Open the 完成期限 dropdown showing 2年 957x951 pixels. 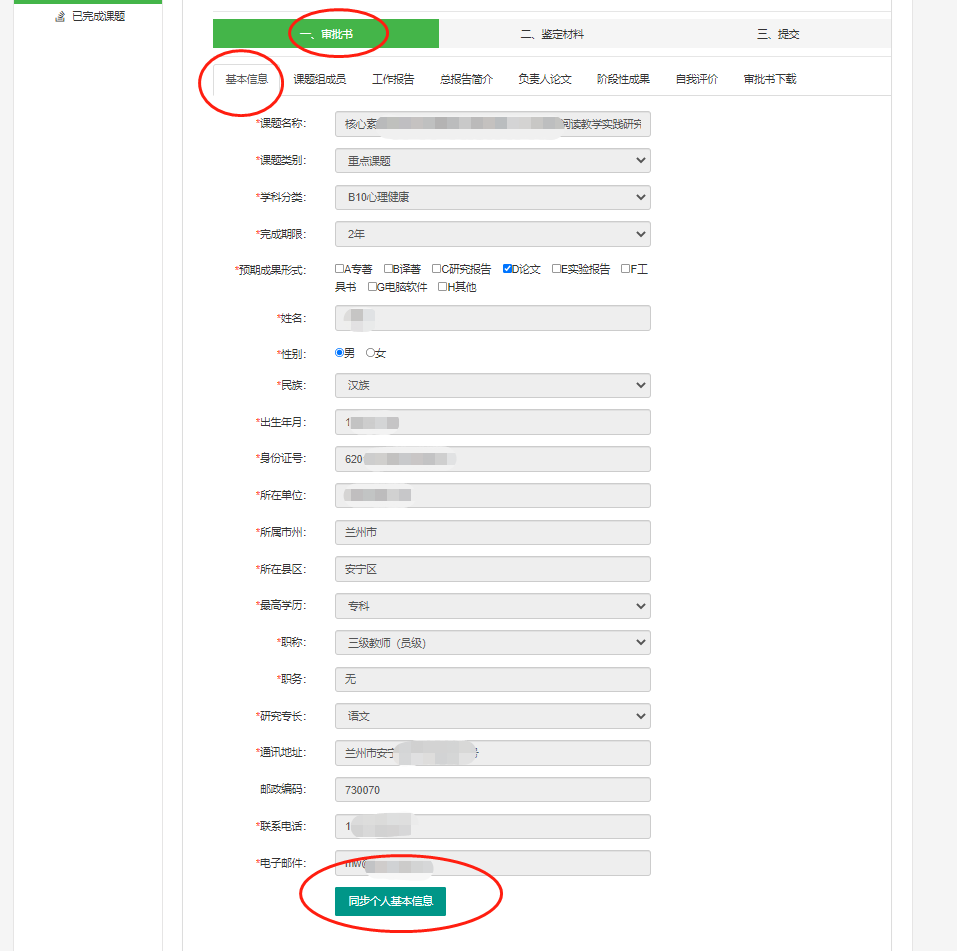click(x=492, y=234)
